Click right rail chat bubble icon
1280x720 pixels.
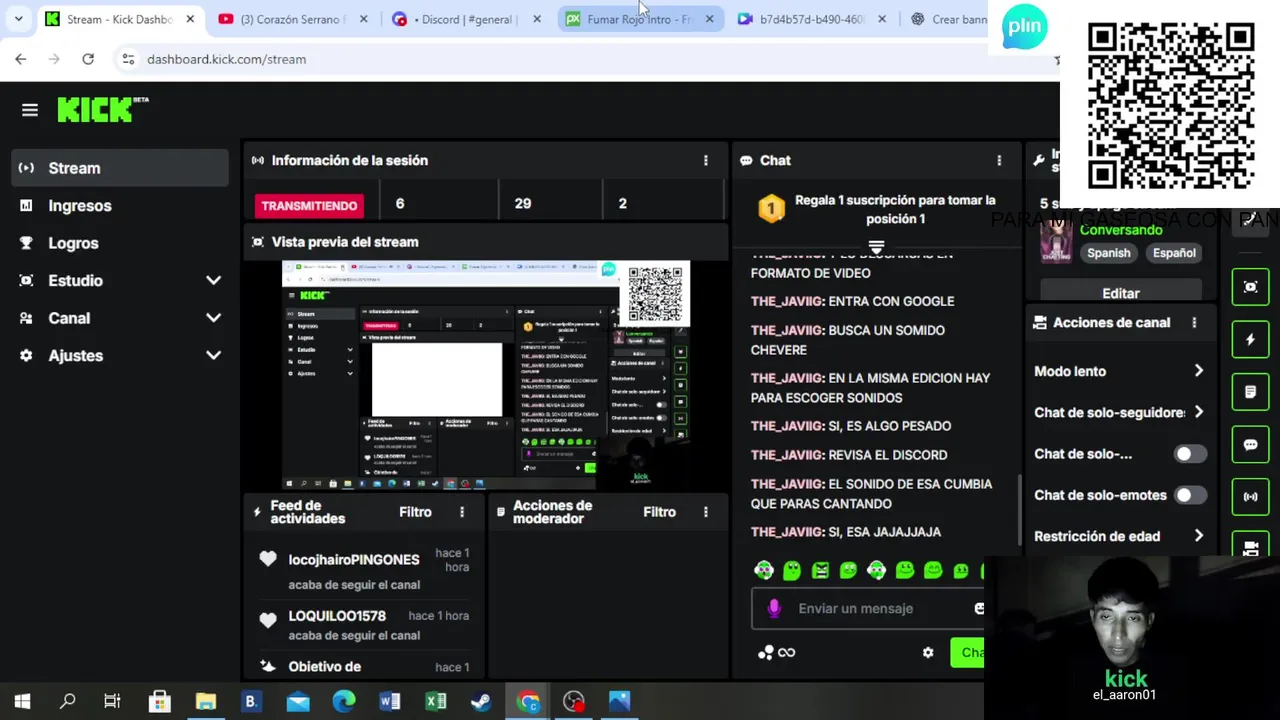tap(1250, 444)
